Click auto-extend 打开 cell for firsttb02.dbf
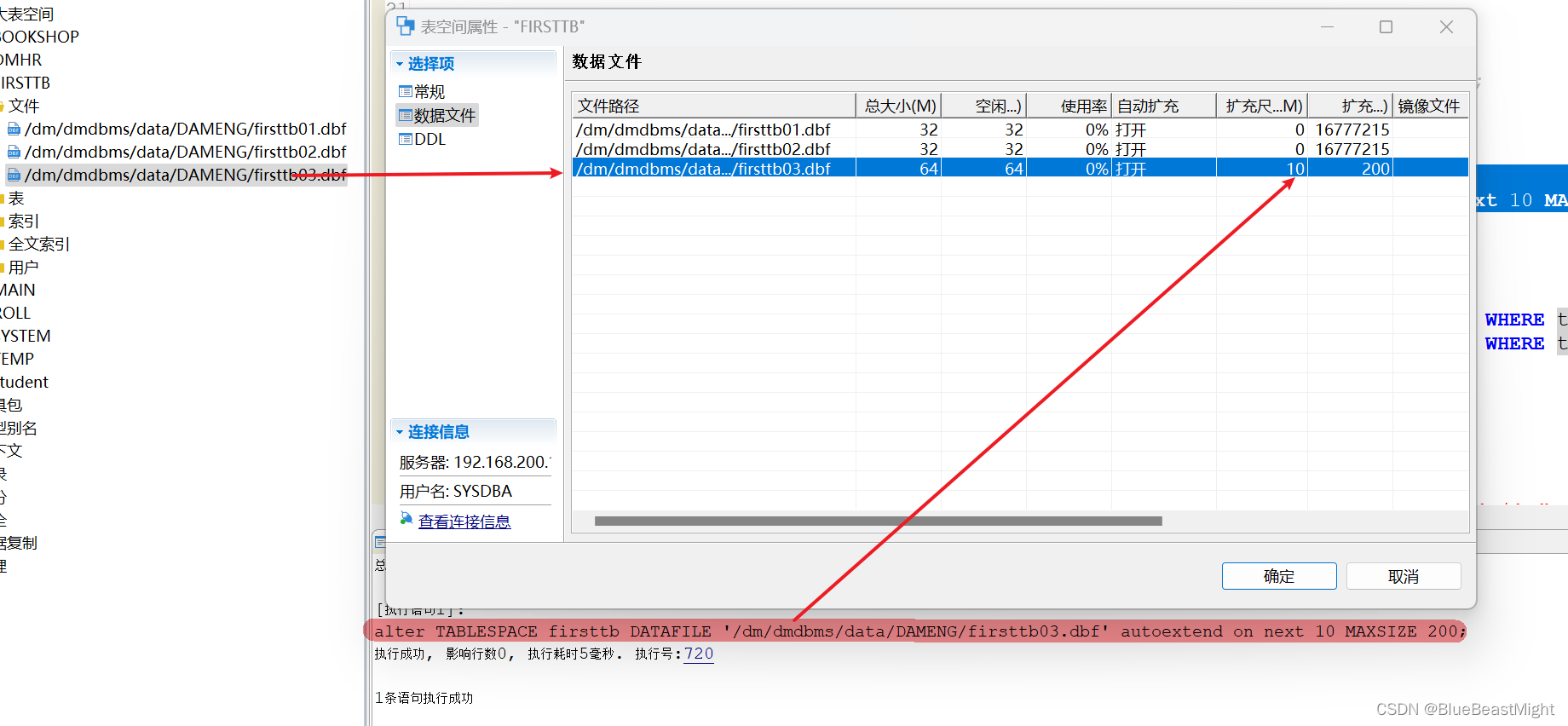Image resolution: width=1568 pixels, height=726 pixels. tap(1164, 149)
